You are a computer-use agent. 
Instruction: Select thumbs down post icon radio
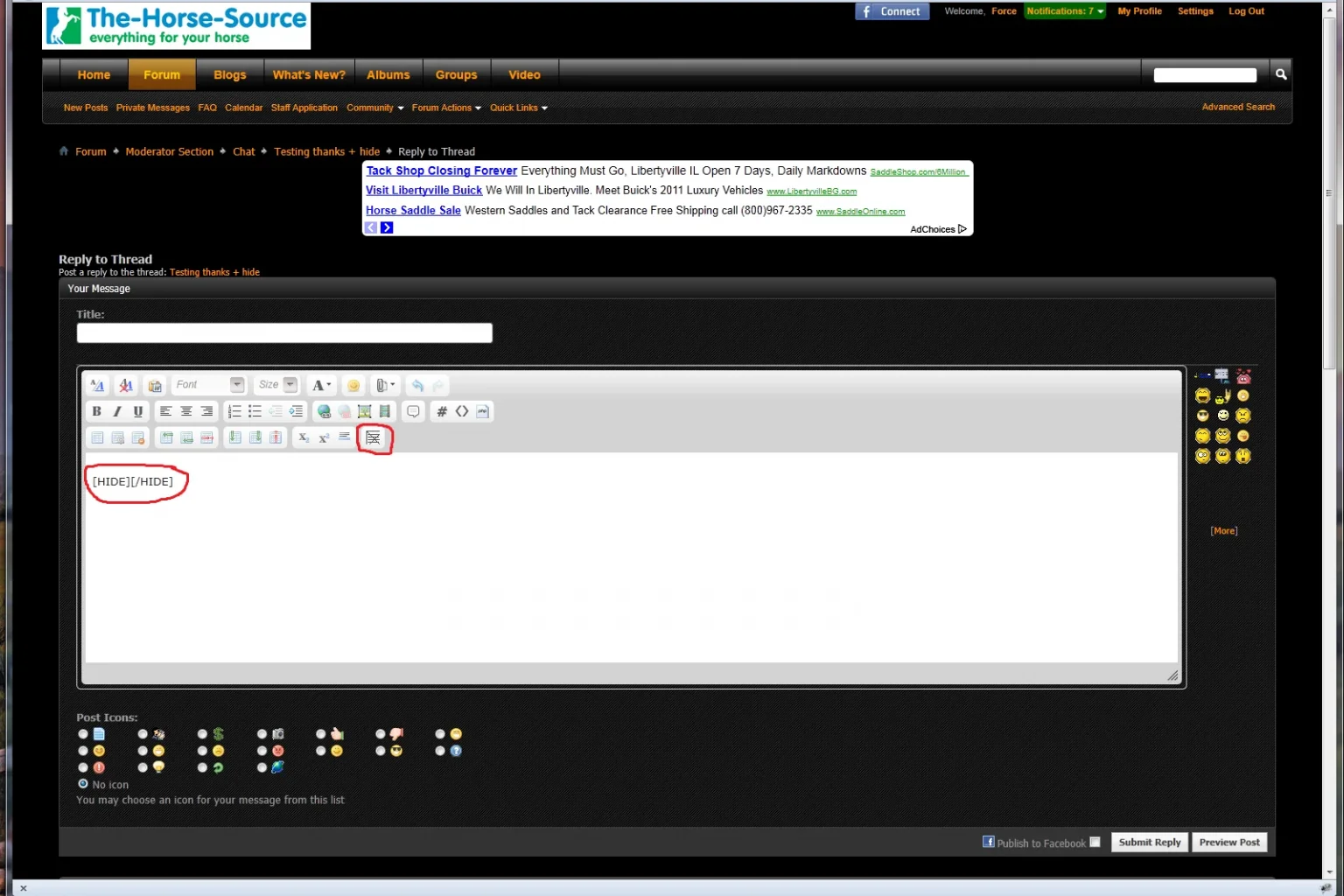(381, 734)
